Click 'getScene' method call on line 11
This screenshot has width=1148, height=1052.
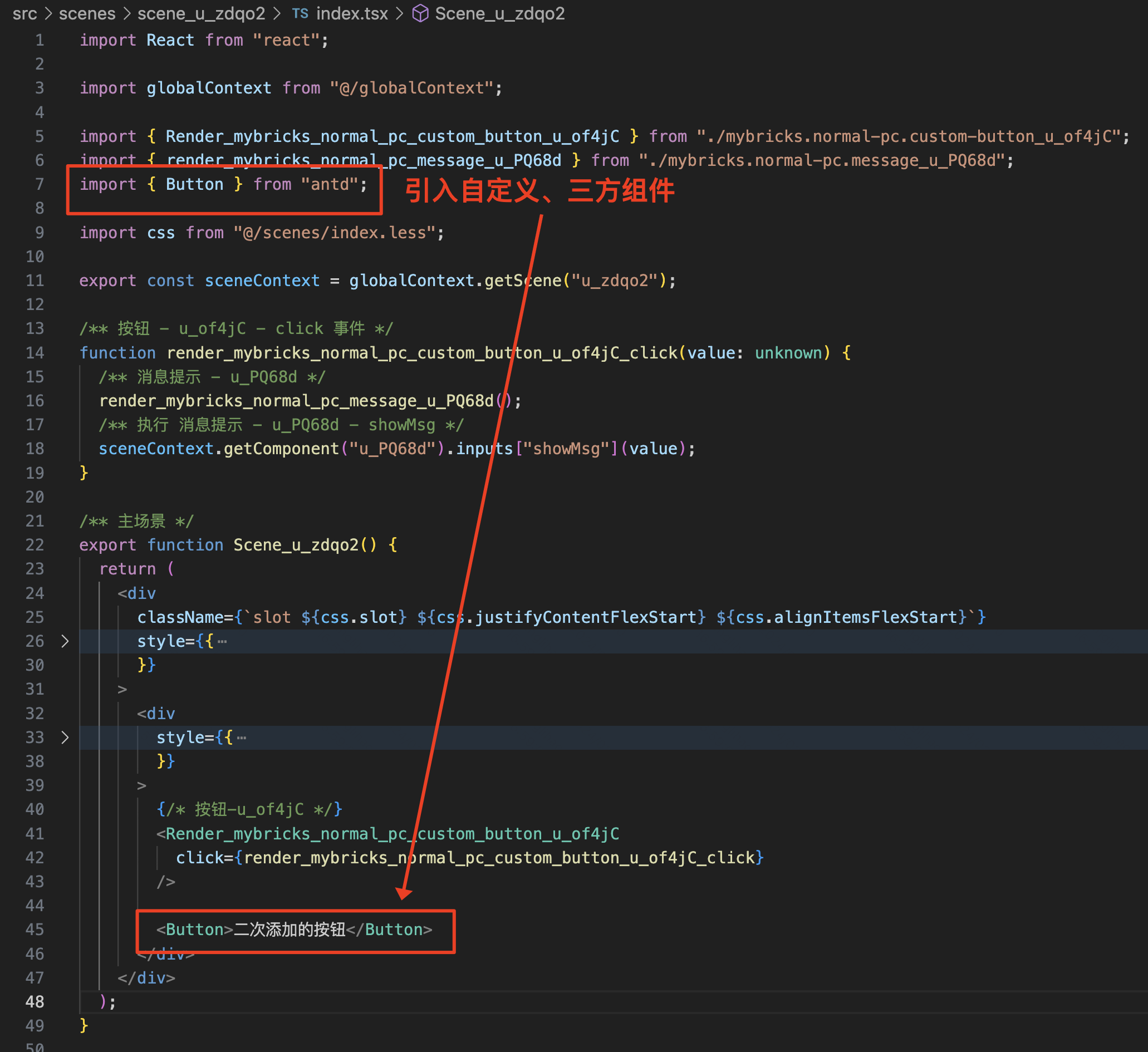(523, 281)
